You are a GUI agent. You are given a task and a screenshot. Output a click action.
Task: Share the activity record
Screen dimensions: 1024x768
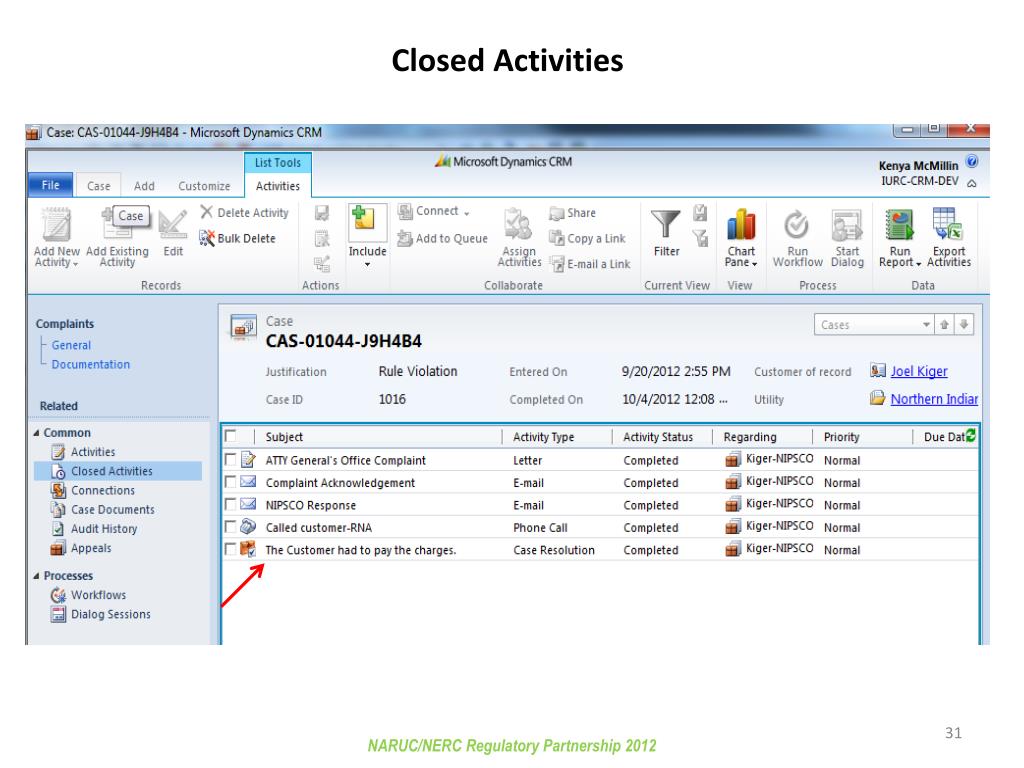coord(573,213)
